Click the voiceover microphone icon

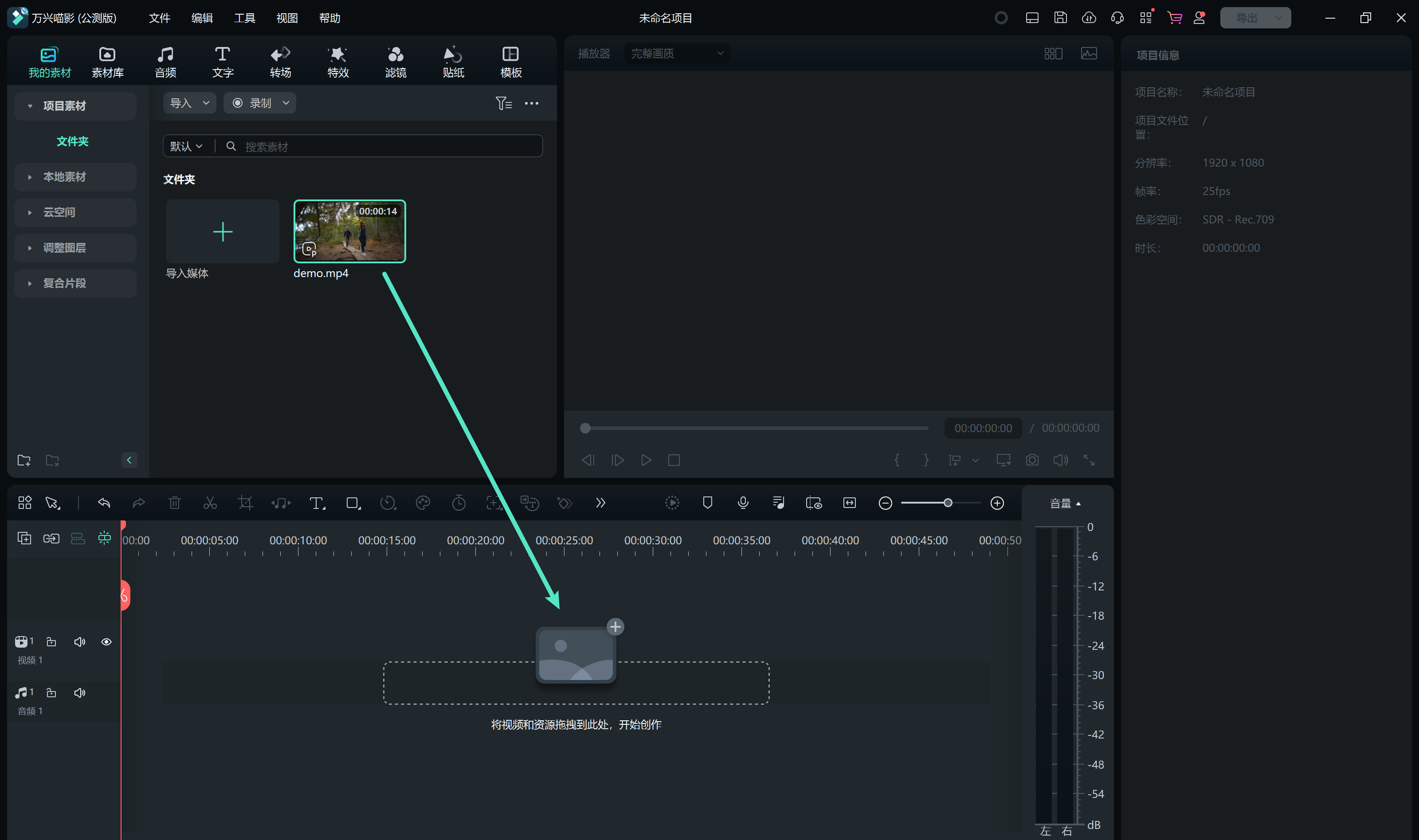(743, 503)
